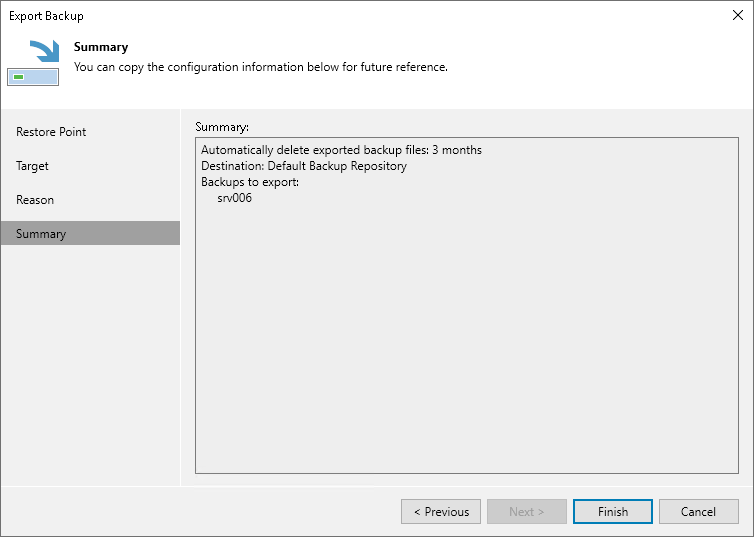
Task: Cancel the Export Backup wizard
Action: pyautogui.click(x=698, y=511)
